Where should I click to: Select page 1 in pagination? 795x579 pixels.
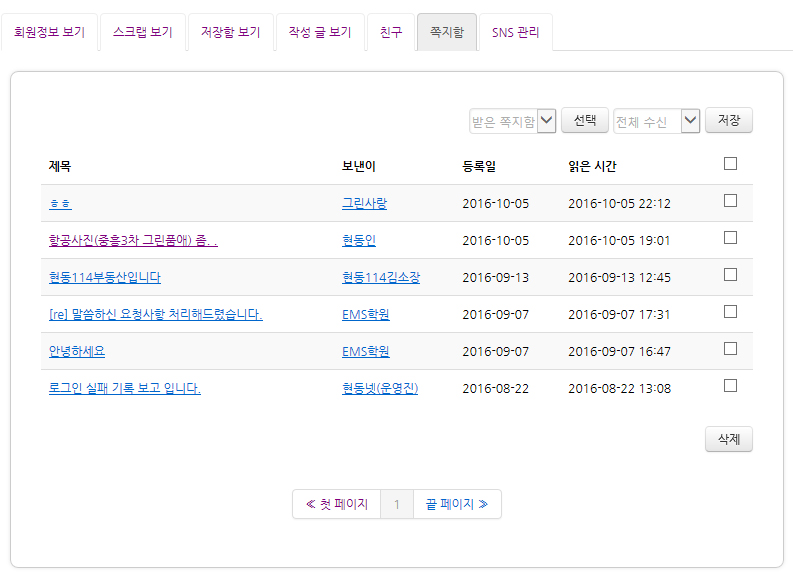click(397, 504)
